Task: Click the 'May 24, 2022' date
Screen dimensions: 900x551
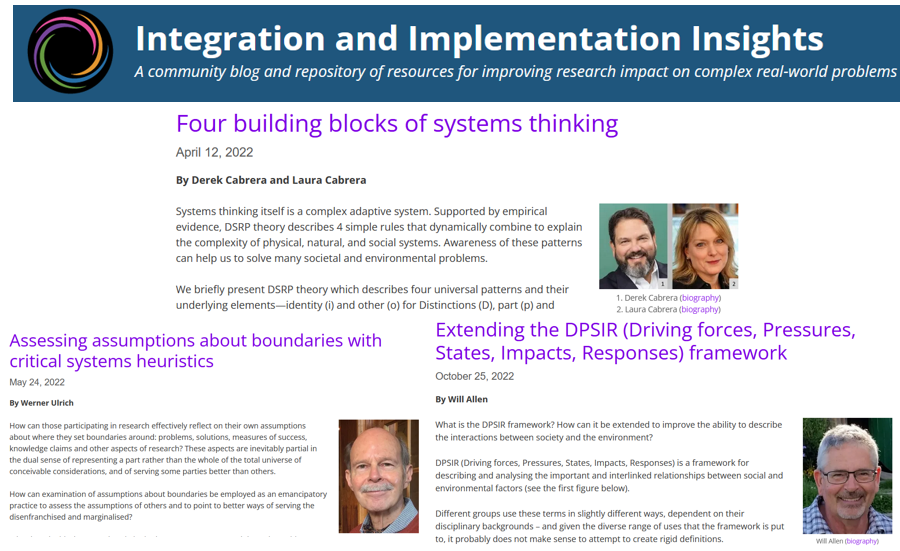Action: pyautogui.click(x=37, y=382)
